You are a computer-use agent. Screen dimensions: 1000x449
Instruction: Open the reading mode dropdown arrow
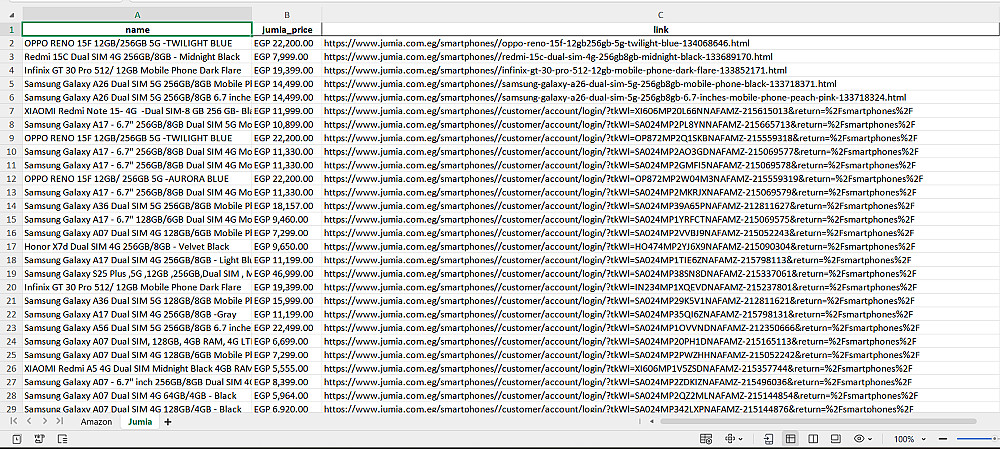(740, 439)
